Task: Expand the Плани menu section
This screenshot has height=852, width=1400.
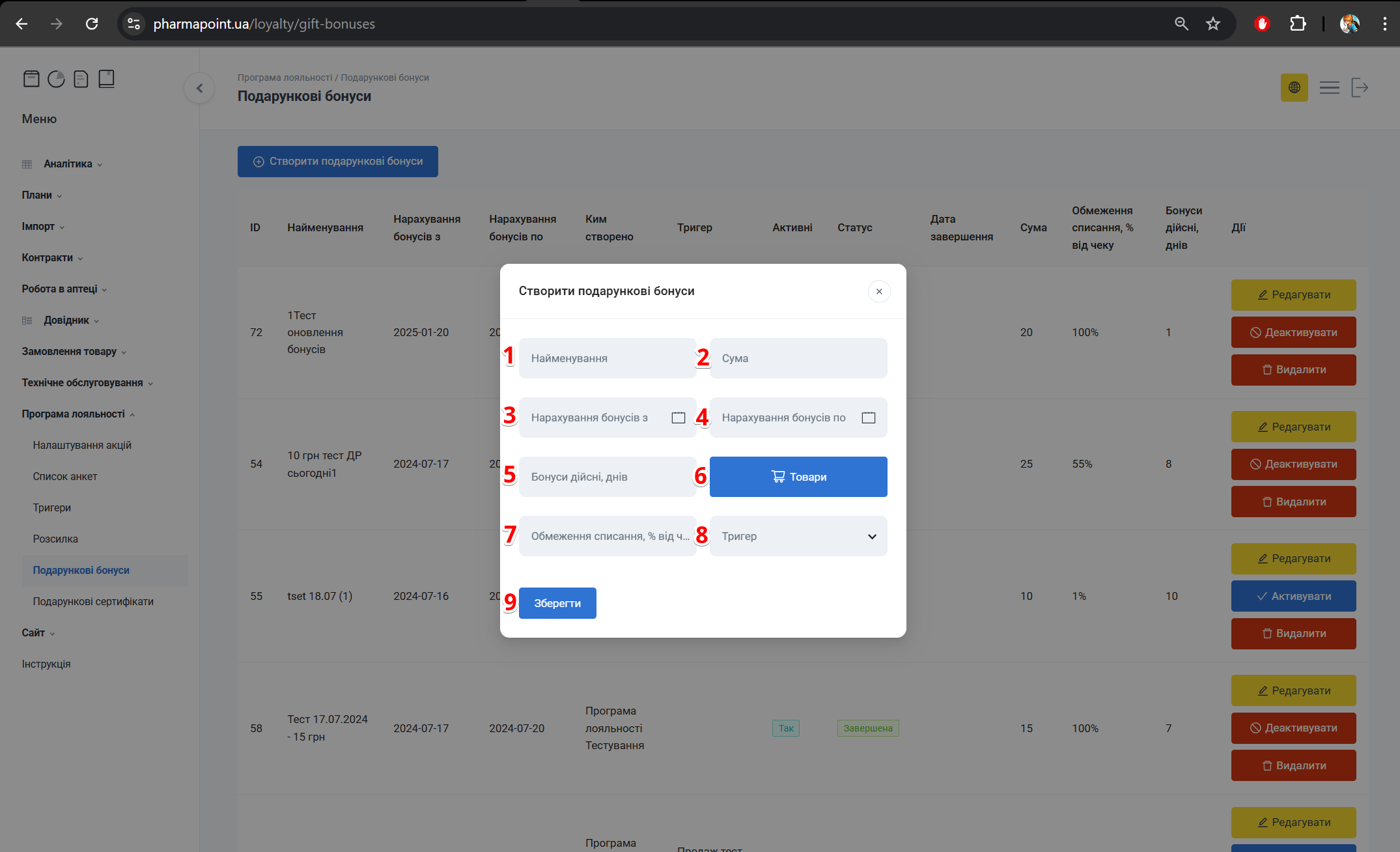Action: (42, 195)
